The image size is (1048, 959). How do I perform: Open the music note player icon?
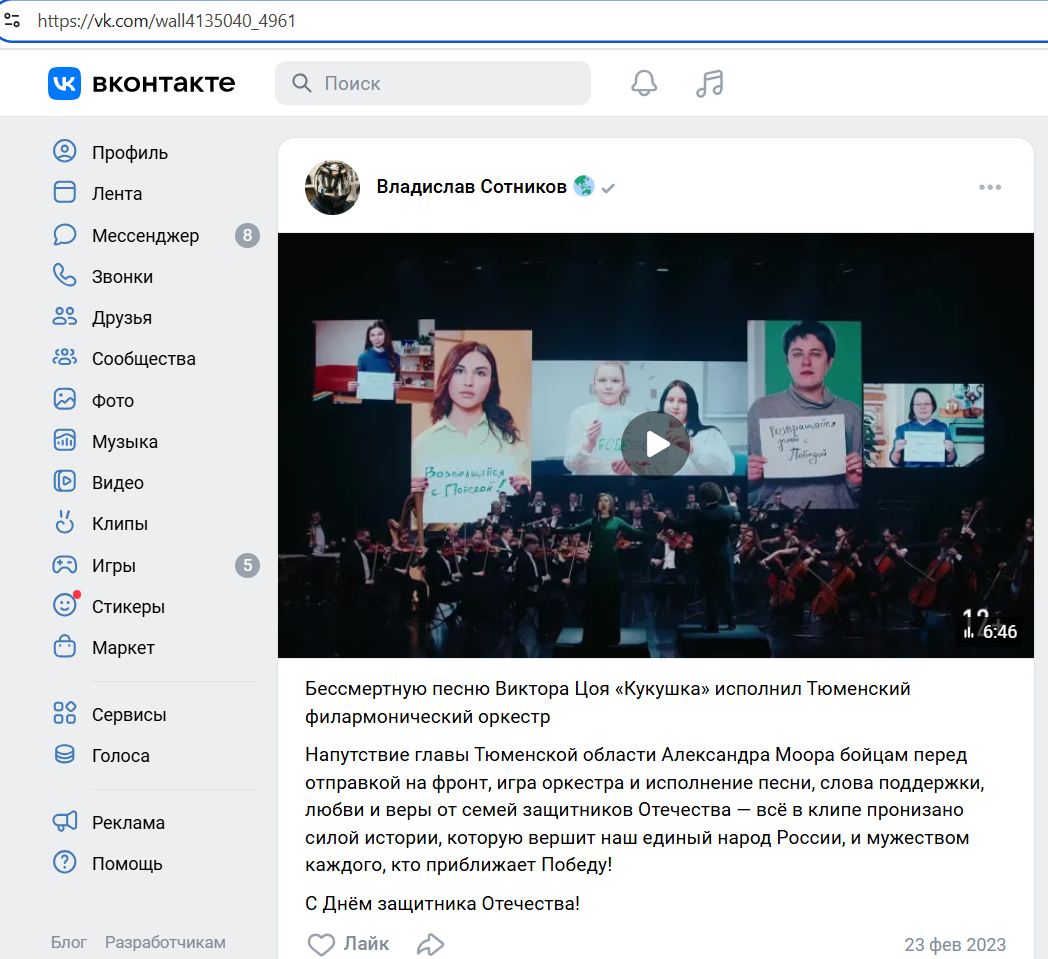tap(709, 83)
